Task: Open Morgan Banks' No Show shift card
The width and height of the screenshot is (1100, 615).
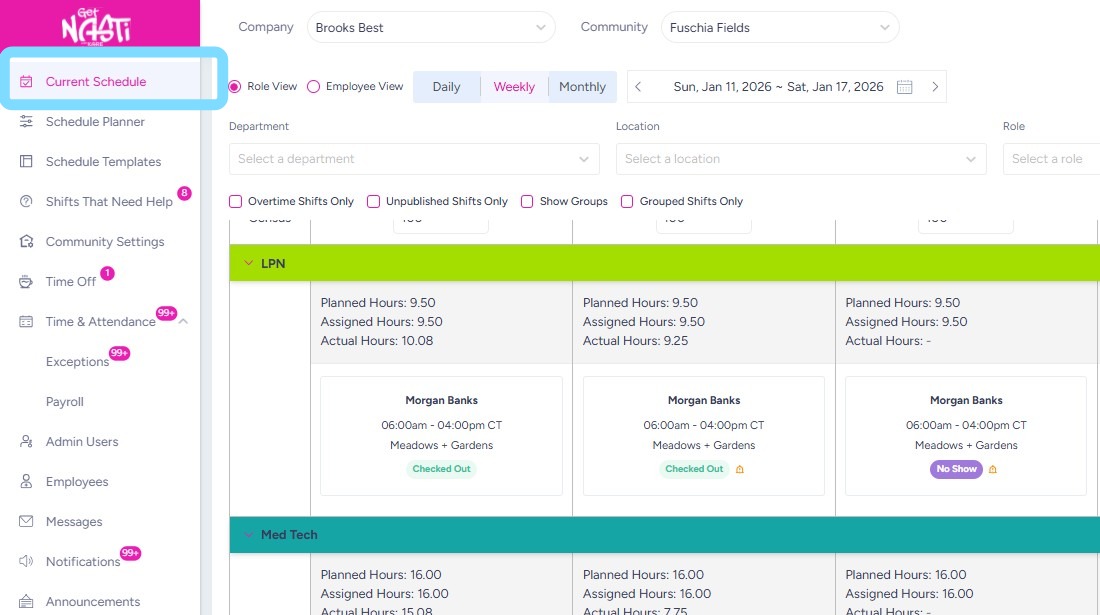Action: point(965,435)
